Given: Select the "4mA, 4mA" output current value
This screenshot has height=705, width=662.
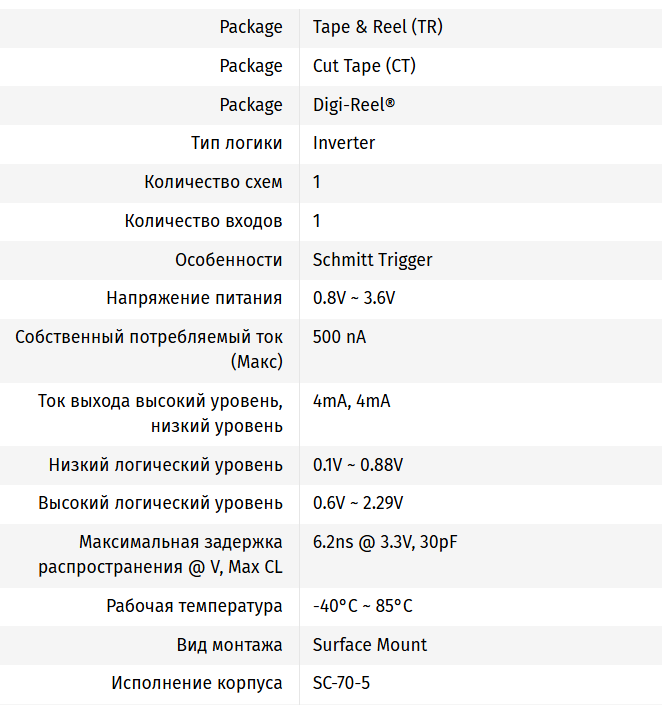Looking at the screenshot, I should pyautogui.click(x=351, y=402).
